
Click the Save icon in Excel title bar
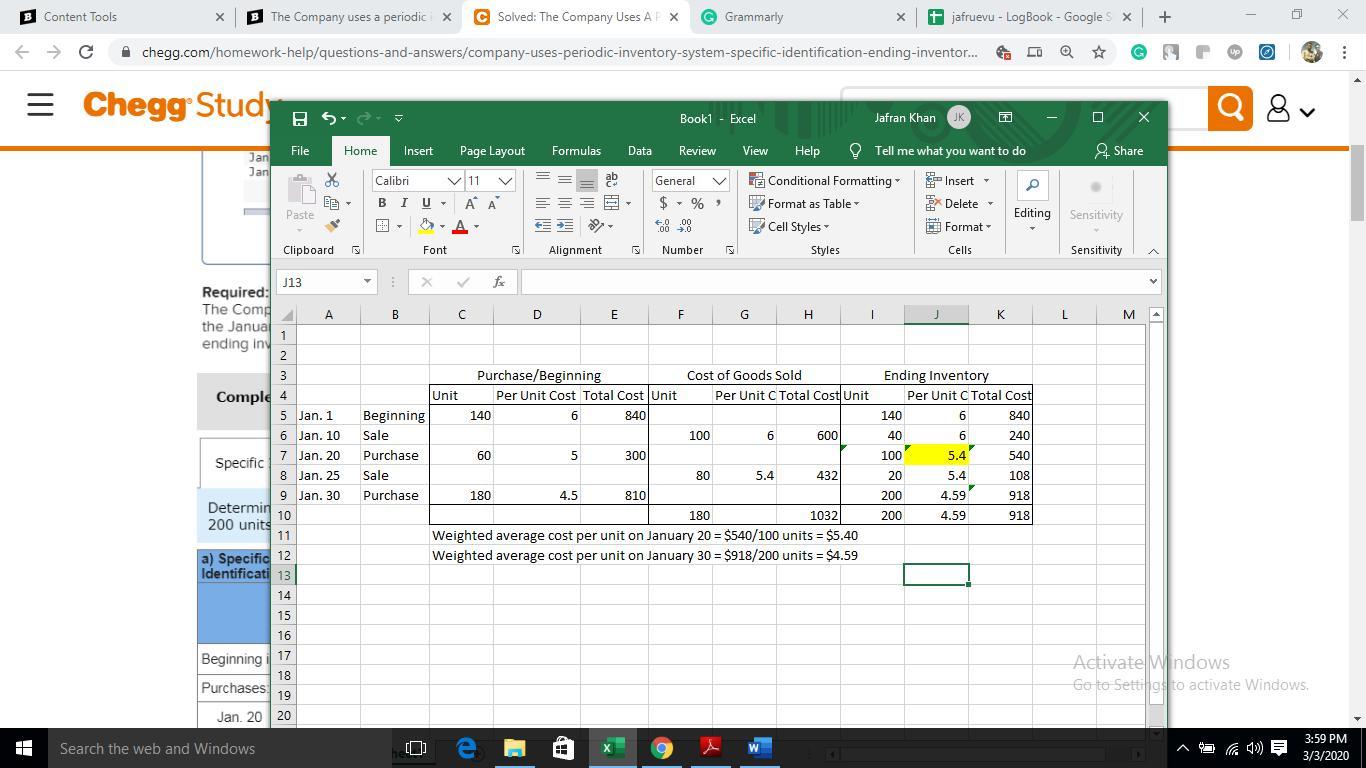click(299, 118)
